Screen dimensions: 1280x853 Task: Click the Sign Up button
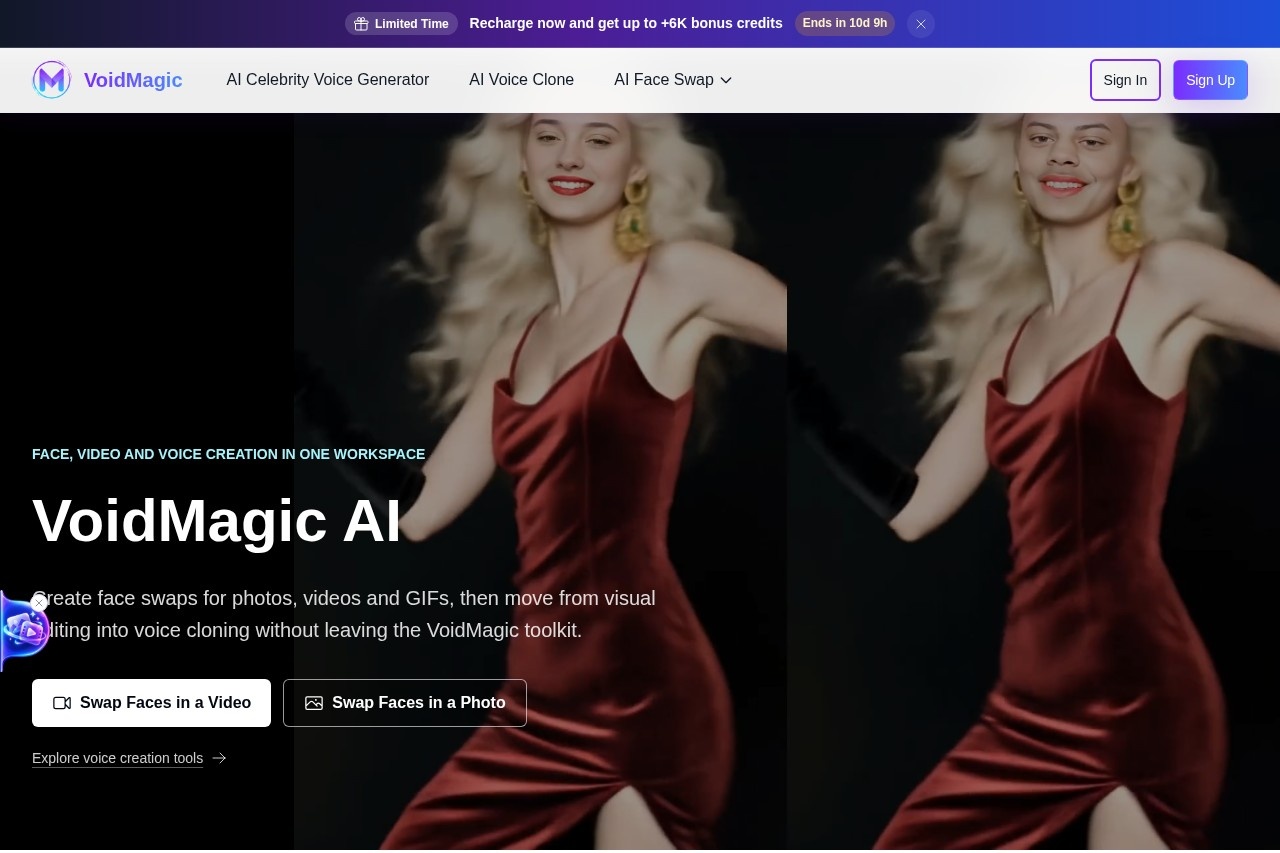point(1210,80)
